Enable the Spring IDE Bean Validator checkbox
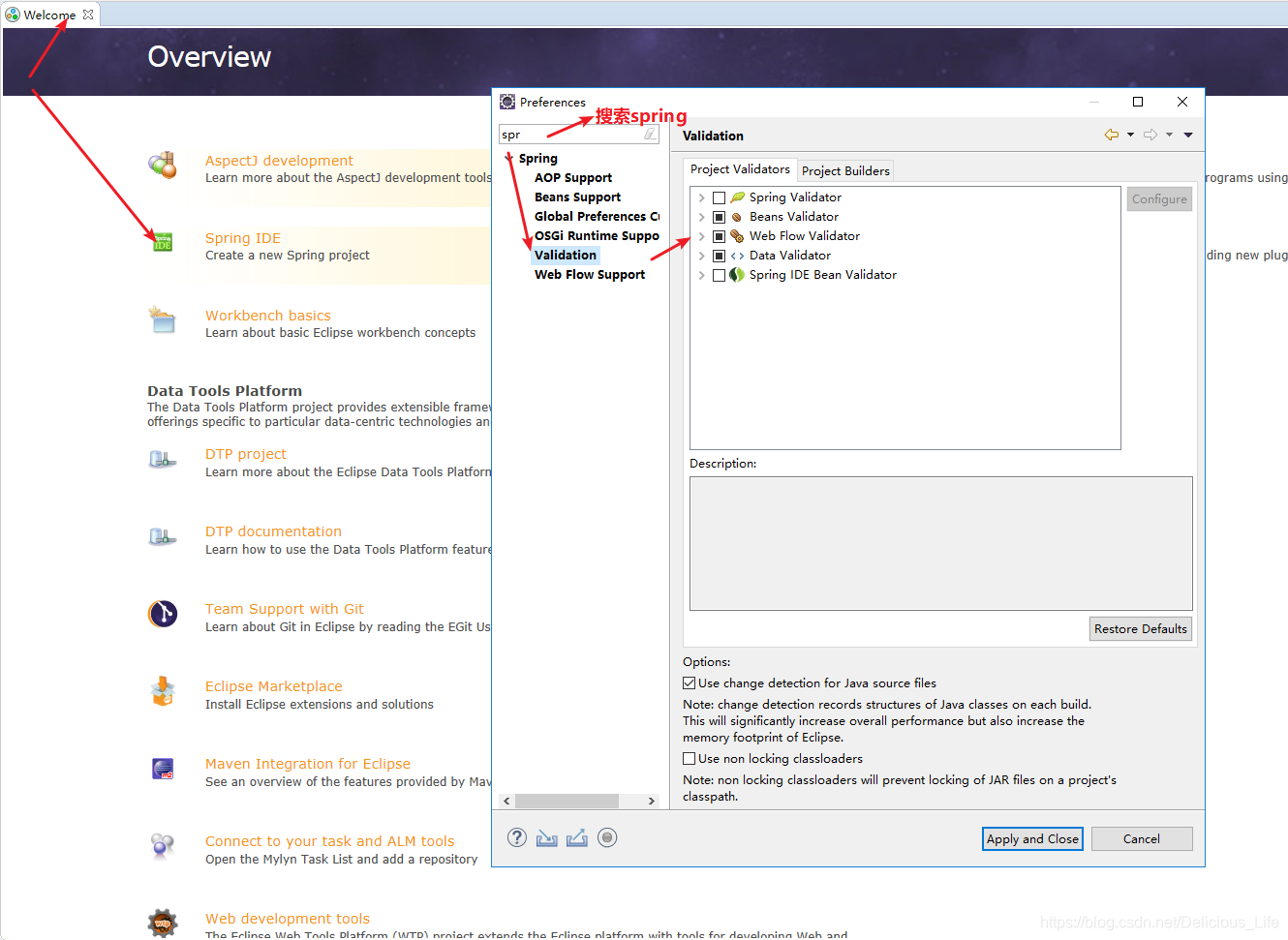The image size is (1288, 940). tap(719, 275)
